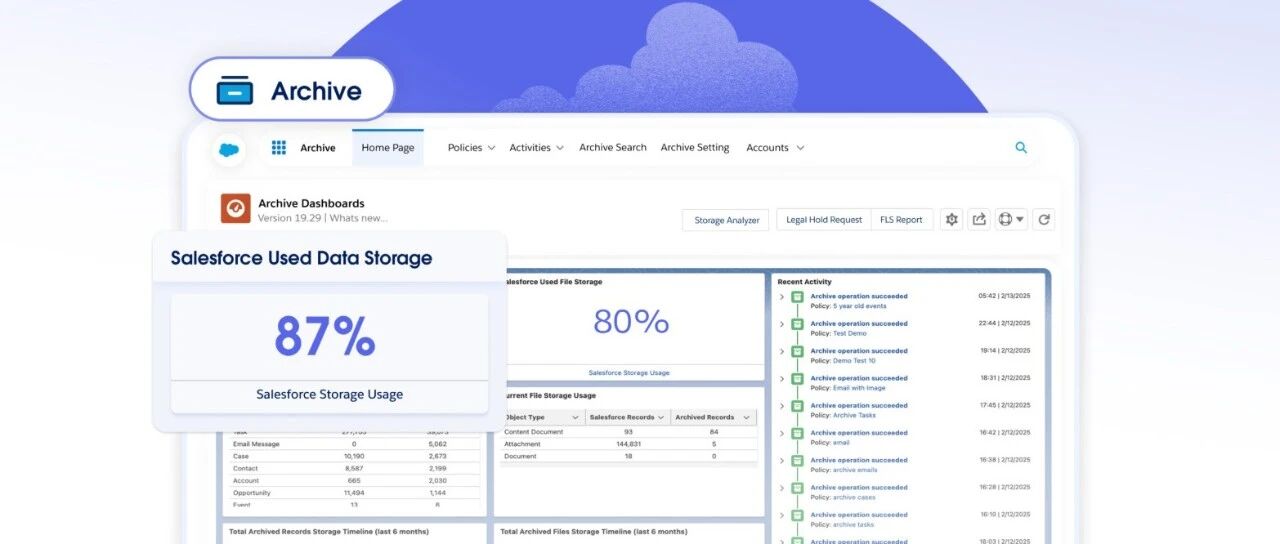Screen dimensions: 1280x544
Task: Click 'Archive operation succeeded' at 16:42
Action: 859,433
